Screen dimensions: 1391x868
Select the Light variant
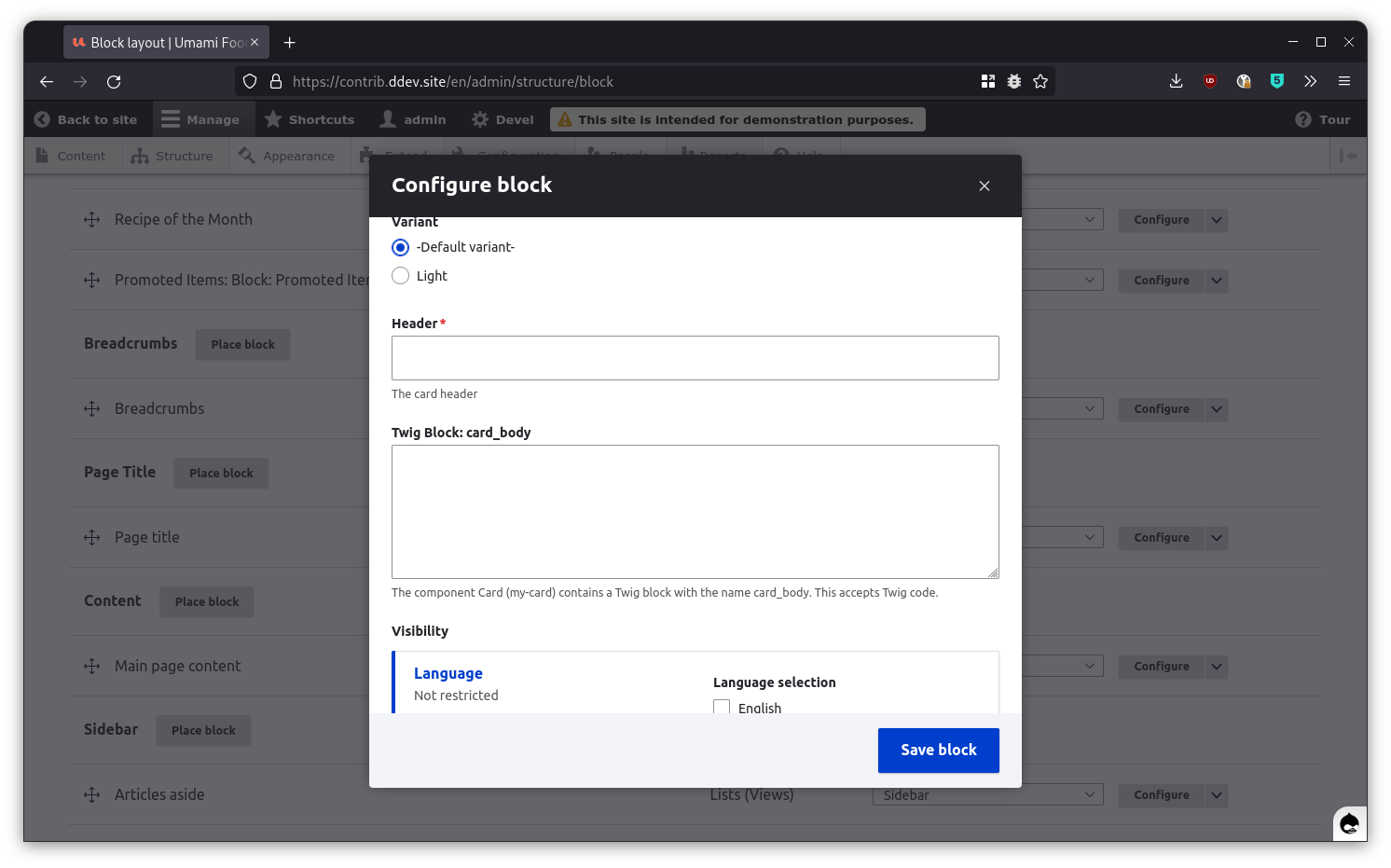click(400, 275)
